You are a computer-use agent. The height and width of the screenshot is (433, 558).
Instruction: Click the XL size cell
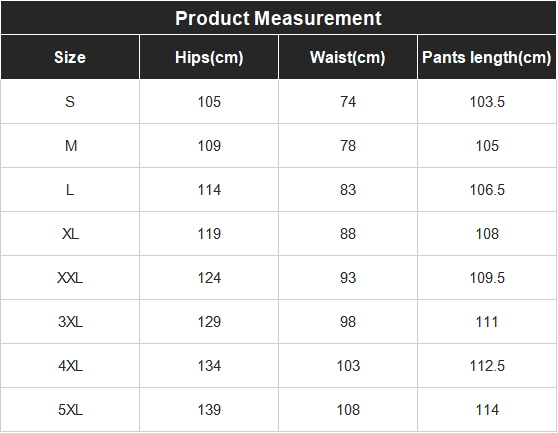70,234
